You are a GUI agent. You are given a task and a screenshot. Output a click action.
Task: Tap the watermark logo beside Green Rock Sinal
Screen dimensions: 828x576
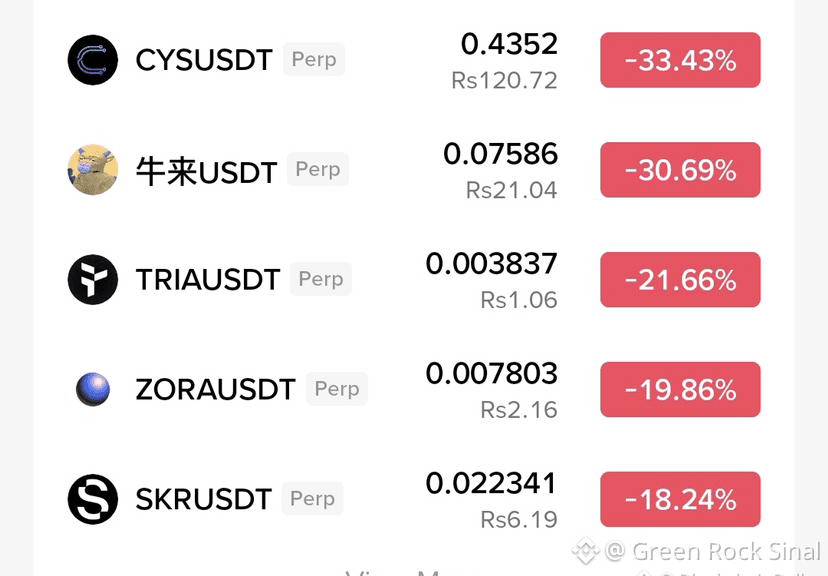[x=585, y=551]
